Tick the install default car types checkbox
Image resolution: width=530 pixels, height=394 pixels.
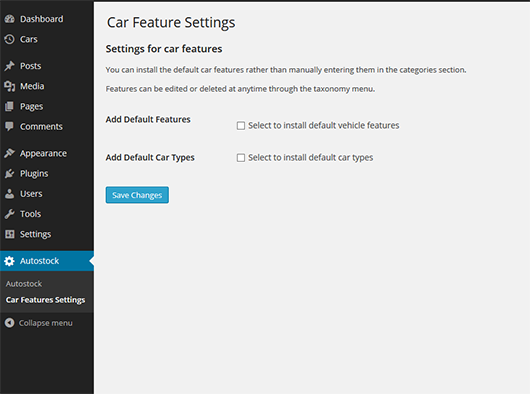(x=241, y=158)
